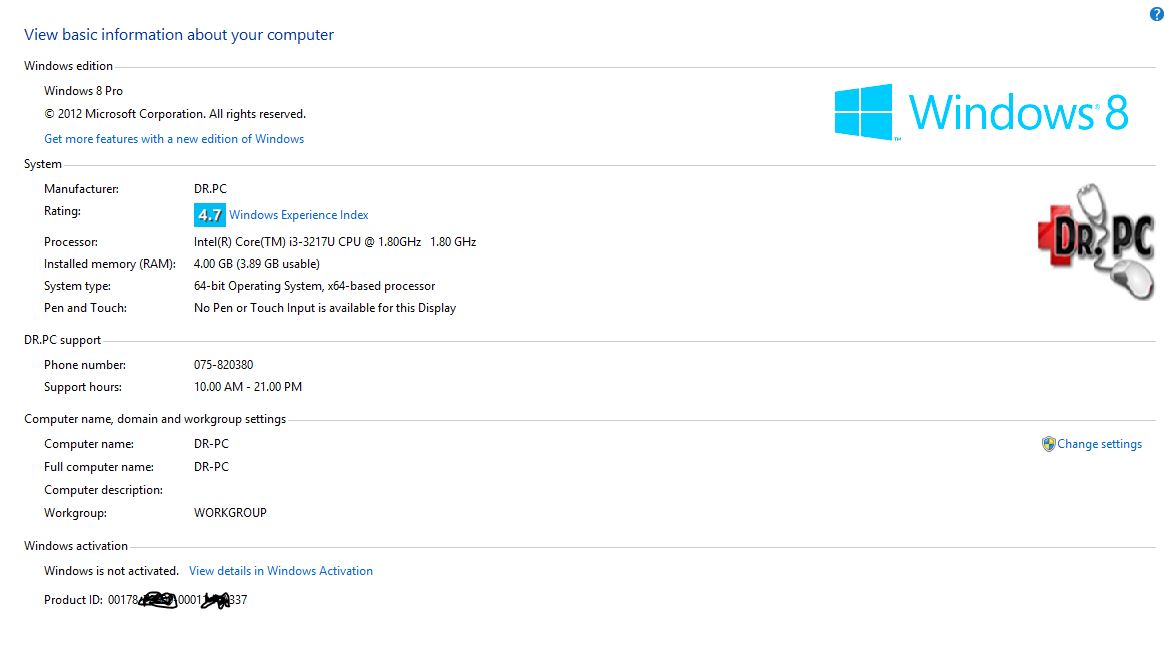Click the Phone number: label
1166x660 pixels.
[85, 365]
